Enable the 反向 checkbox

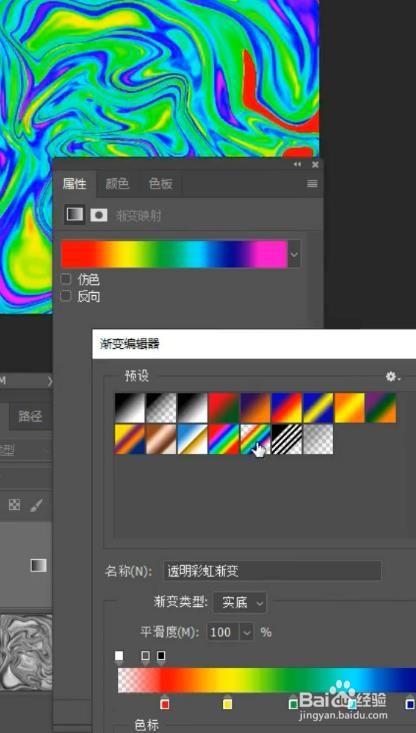point(66,296)
